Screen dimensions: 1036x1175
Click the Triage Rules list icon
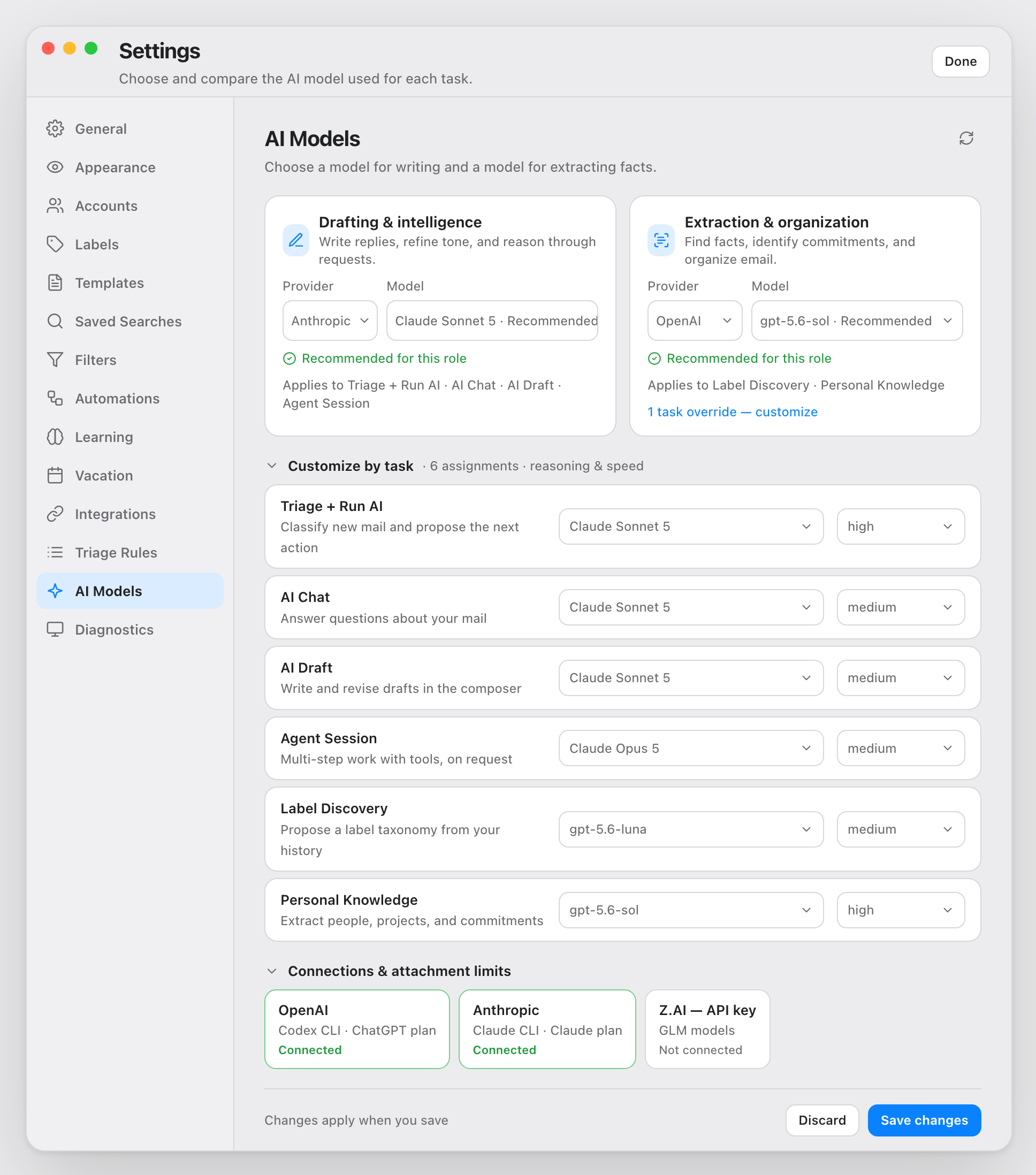point(55,552)
